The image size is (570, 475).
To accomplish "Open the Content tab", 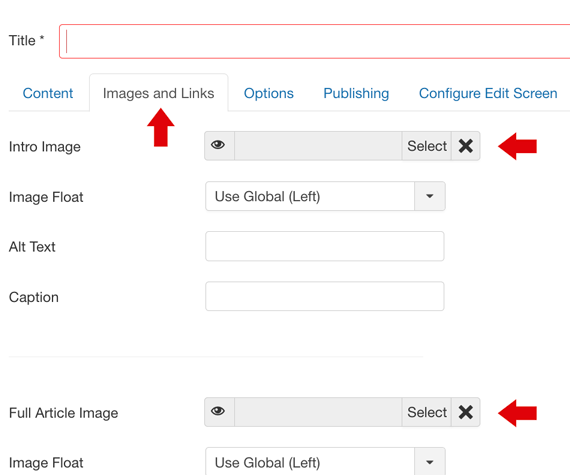I will (48, 93).
